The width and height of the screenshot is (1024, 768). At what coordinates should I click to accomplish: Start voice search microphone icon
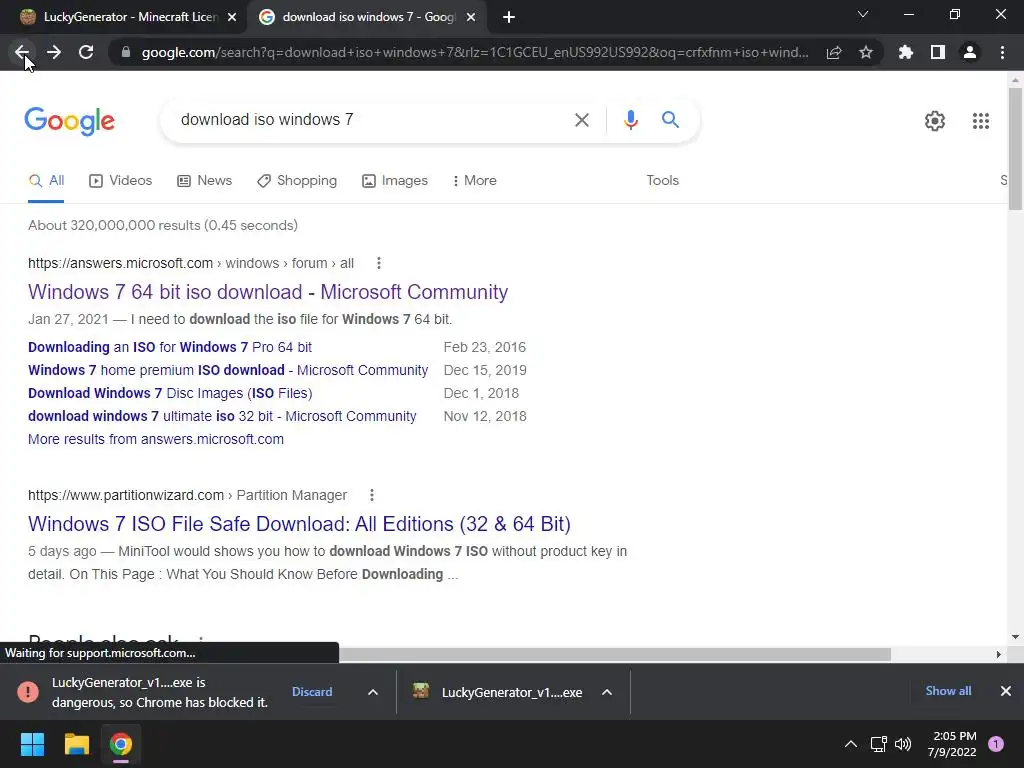point(630,120)
